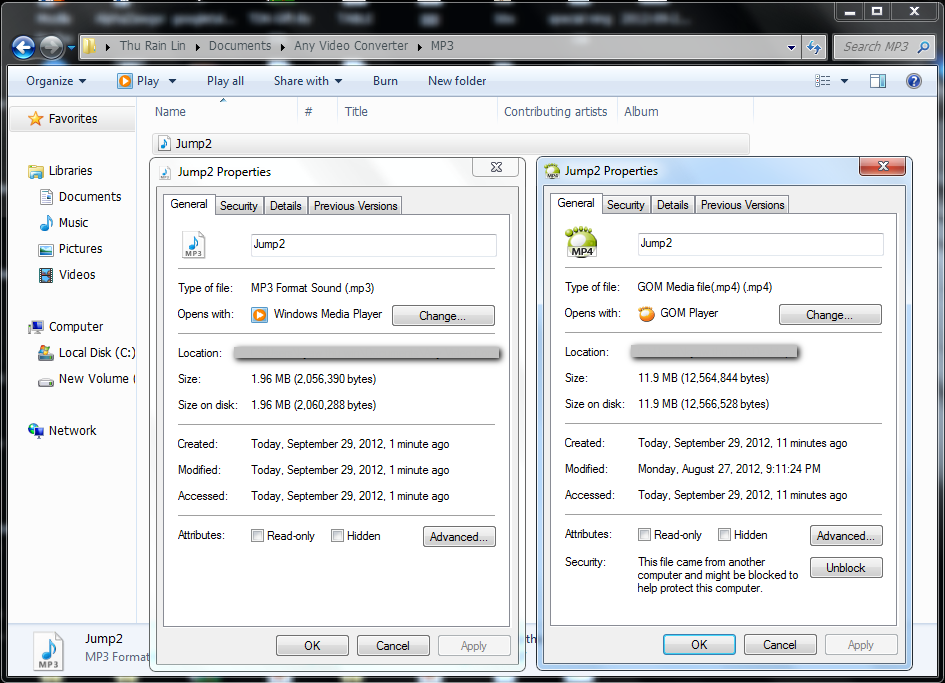The width and height of the screenshot is (945, 683).
Task: Click OK in MP3 properties window
Action: (x=312, y=646)
